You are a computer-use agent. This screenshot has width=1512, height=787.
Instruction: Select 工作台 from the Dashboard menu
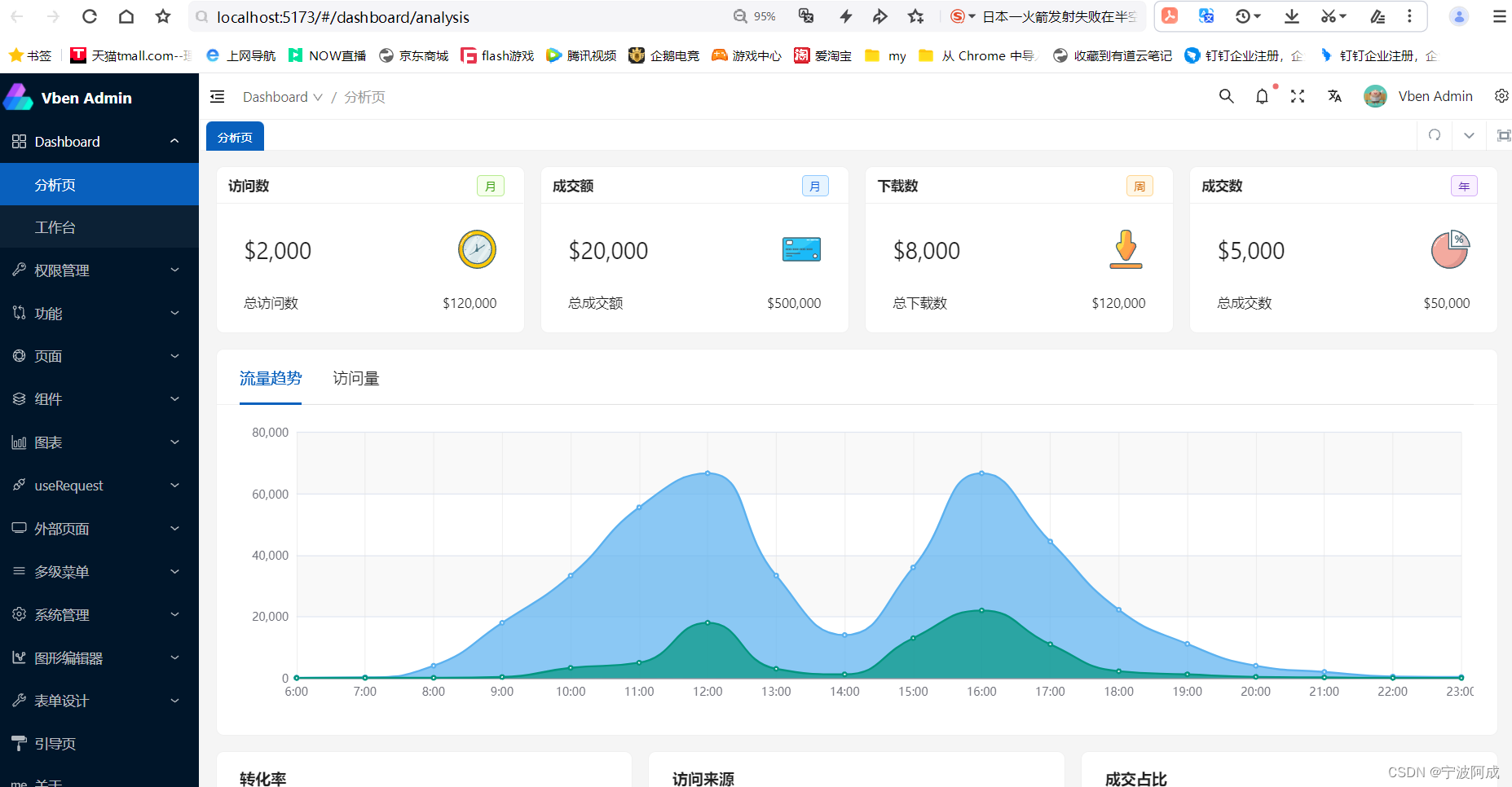point(55,226)
